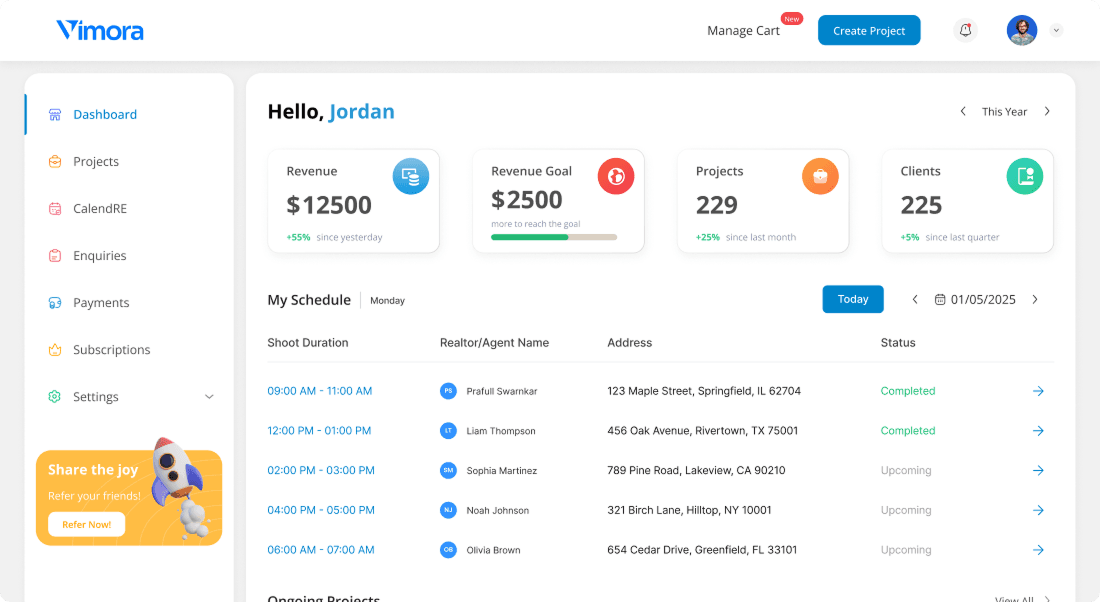Viewport: 1100px width, 602px height.
Task: Click the revenue goal progress bar
Action: click(554, 237)
